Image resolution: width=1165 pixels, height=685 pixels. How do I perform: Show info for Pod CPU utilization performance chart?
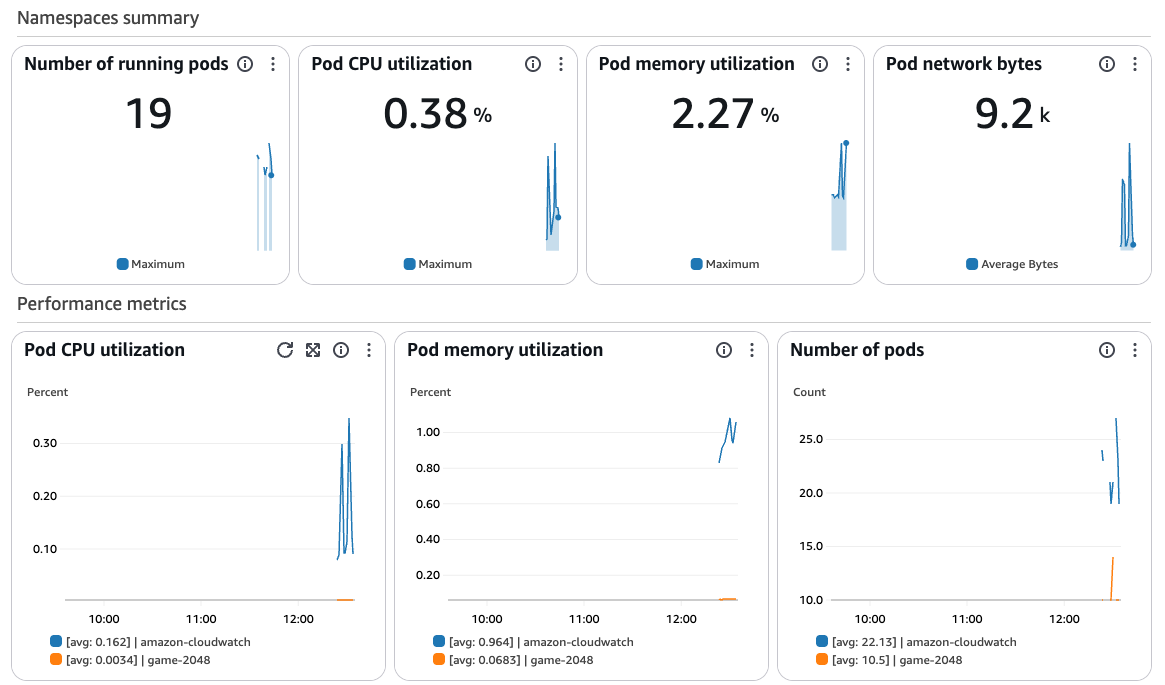(340, 350)
